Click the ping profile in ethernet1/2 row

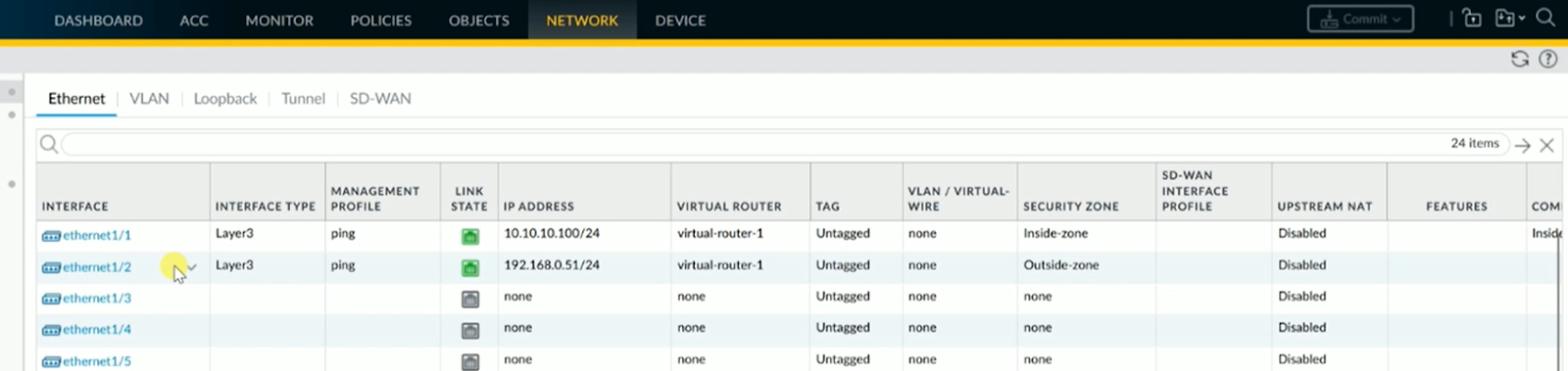(x=343, y=265)
